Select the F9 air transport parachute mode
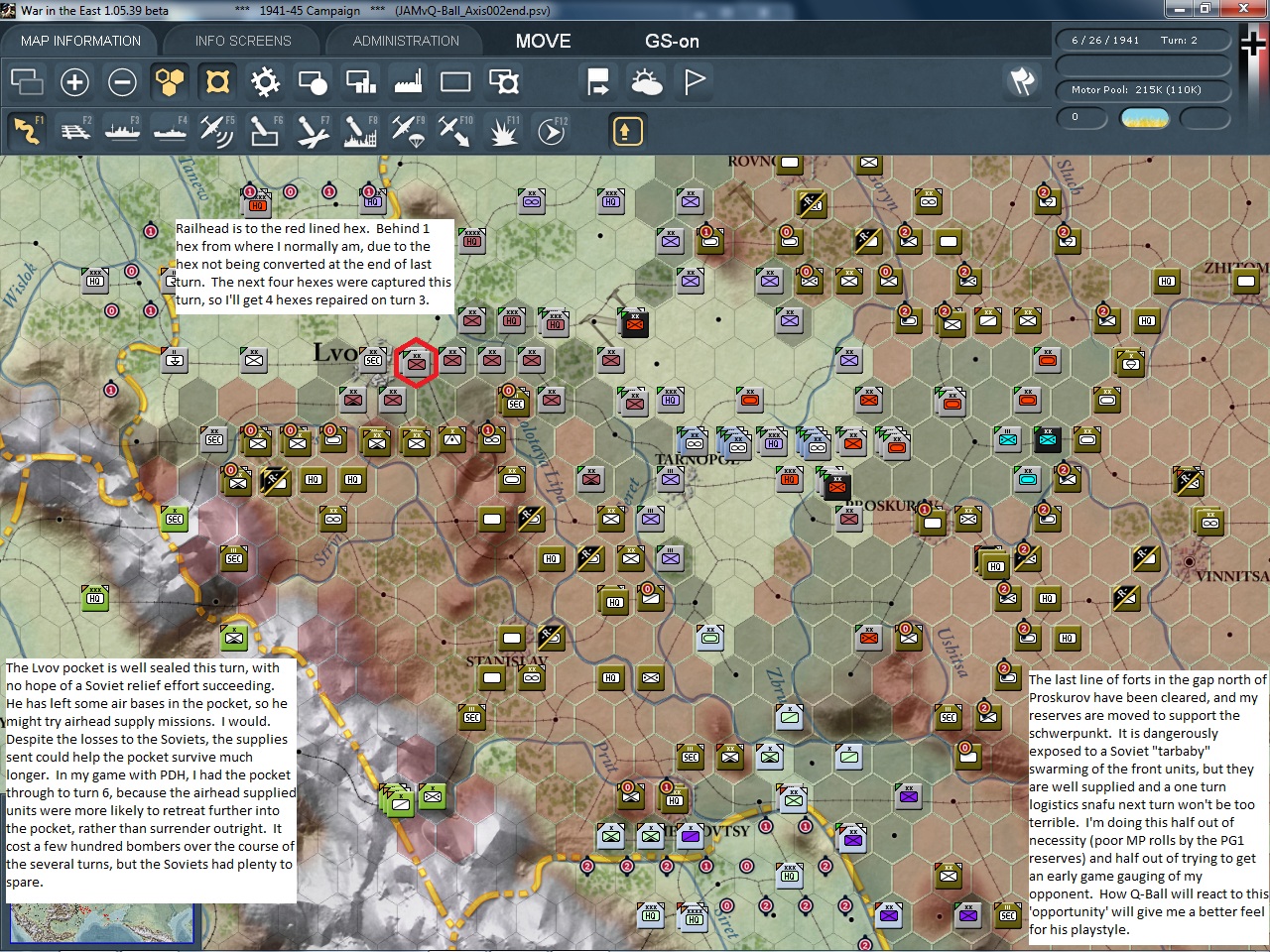Viewport: 1270px width, 952px height. click(408, 131)
